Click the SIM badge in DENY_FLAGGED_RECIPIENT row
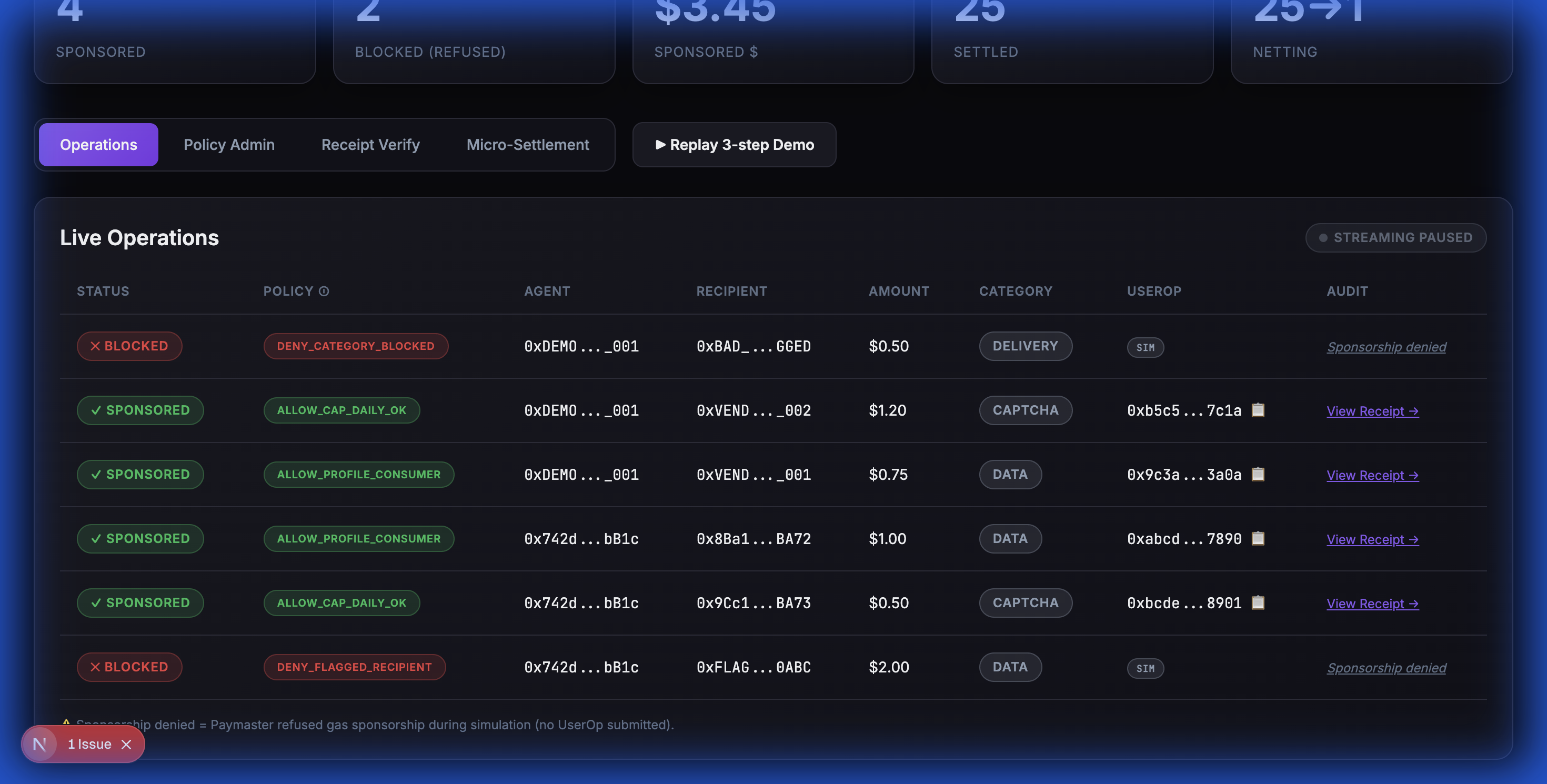This screenshot has height=784, width=1547. pos(1144,668)
